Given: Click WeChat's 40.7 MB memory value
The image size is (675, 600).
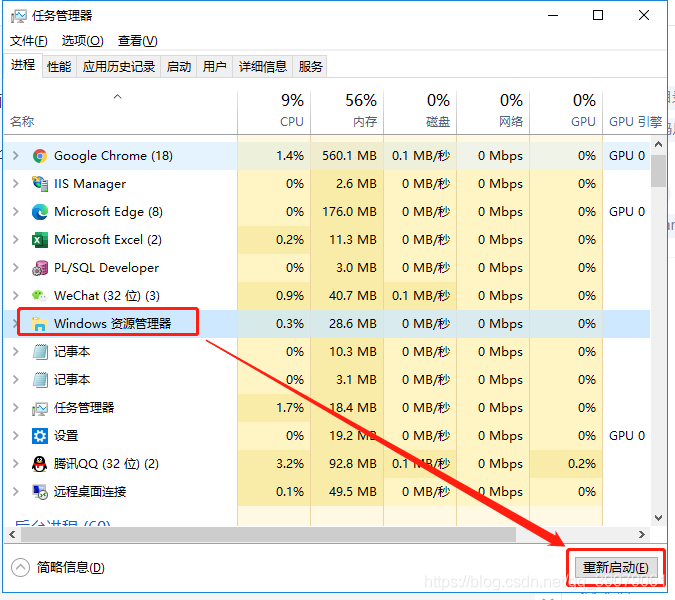Looking at the screenshot, I should click(353, 296).
